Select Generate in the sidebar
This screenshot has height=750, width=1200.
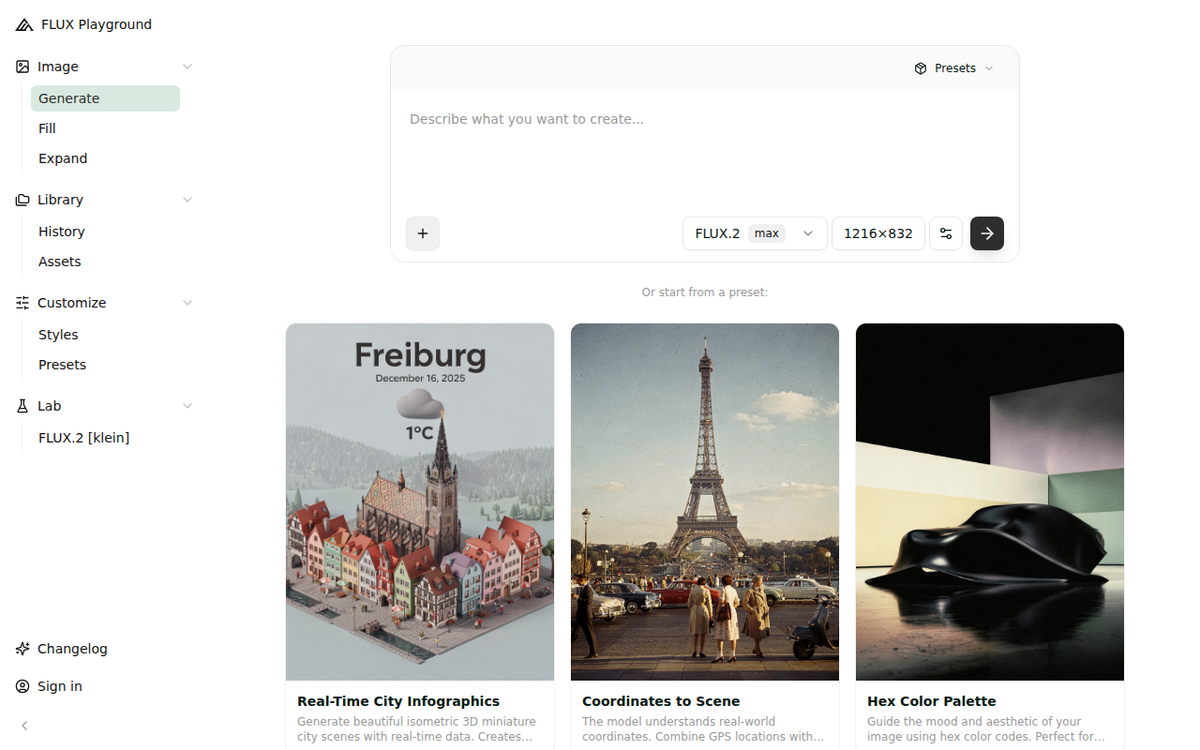click(105, 98)
